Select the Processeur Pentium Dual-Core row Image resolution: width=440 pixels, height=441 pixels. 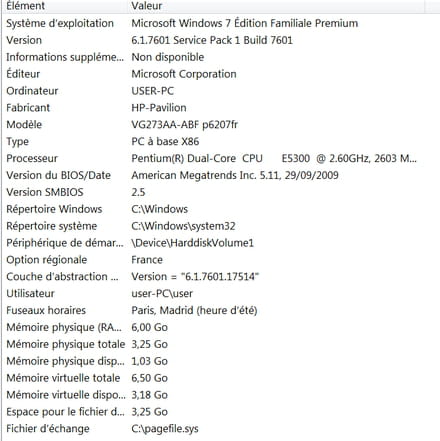pos(221,158)
